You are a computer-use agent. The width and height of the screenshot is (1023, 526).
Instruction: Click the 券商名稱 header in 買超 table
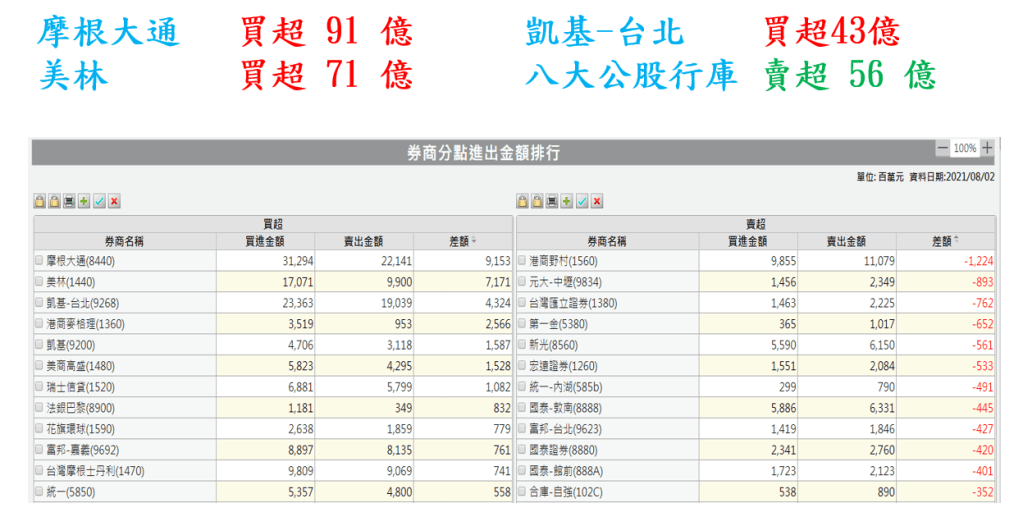pos(125,241)
